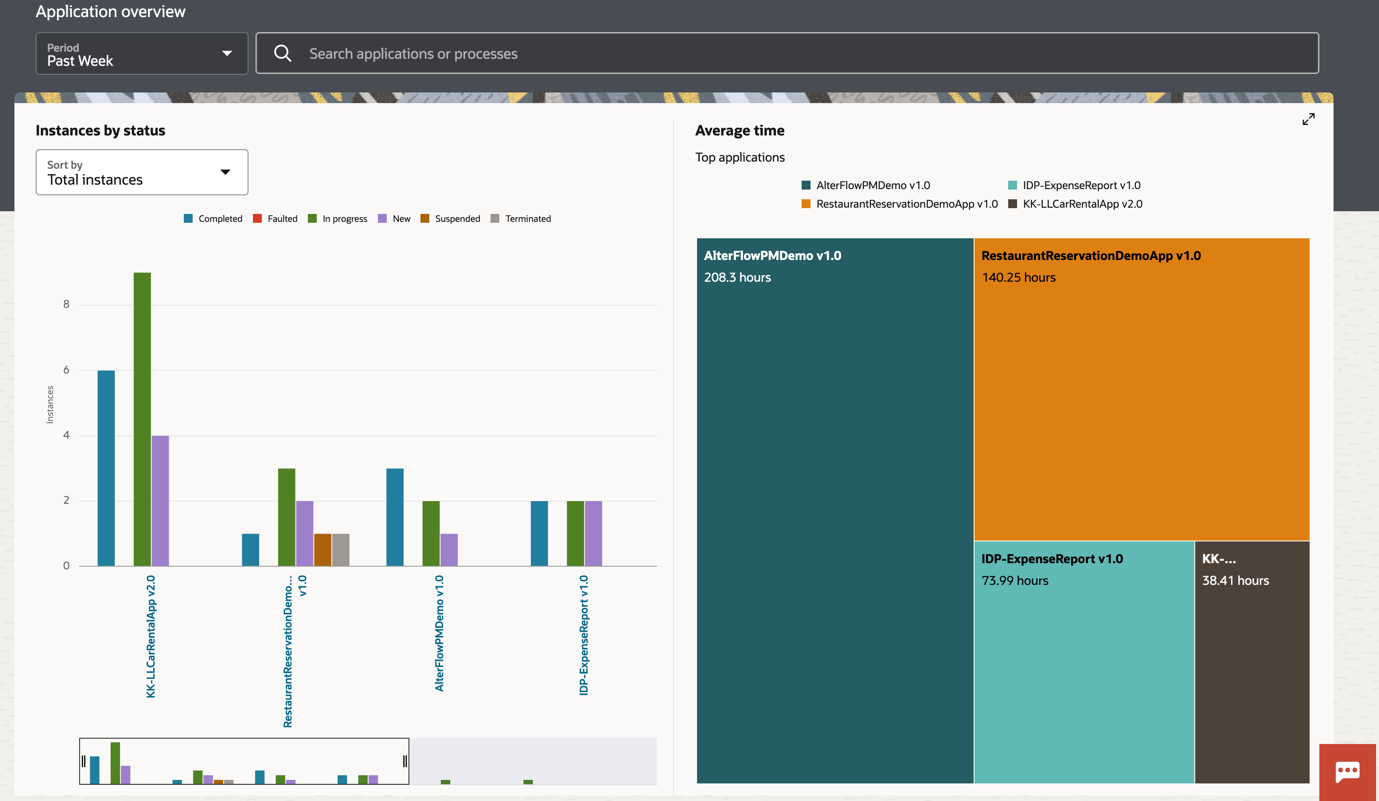Open the IDP-ExpenseReport v1.0 axis label link
This screenshot has width=1379, height=801.
pos(584,635)
